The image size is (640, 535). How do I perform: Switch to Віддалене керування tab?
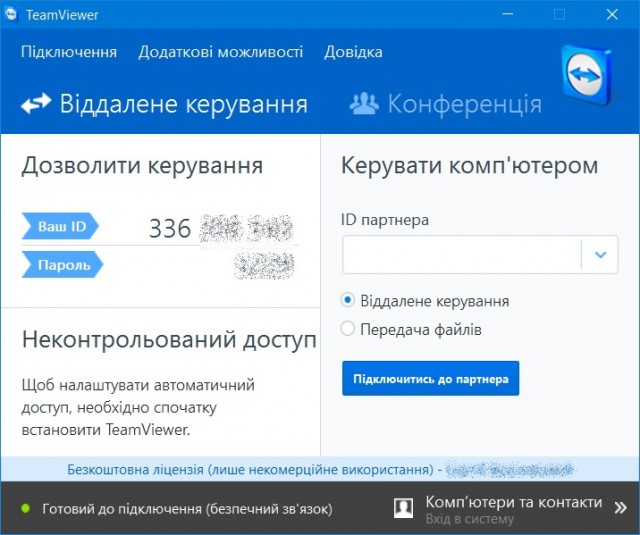click(x=164, y=104)
